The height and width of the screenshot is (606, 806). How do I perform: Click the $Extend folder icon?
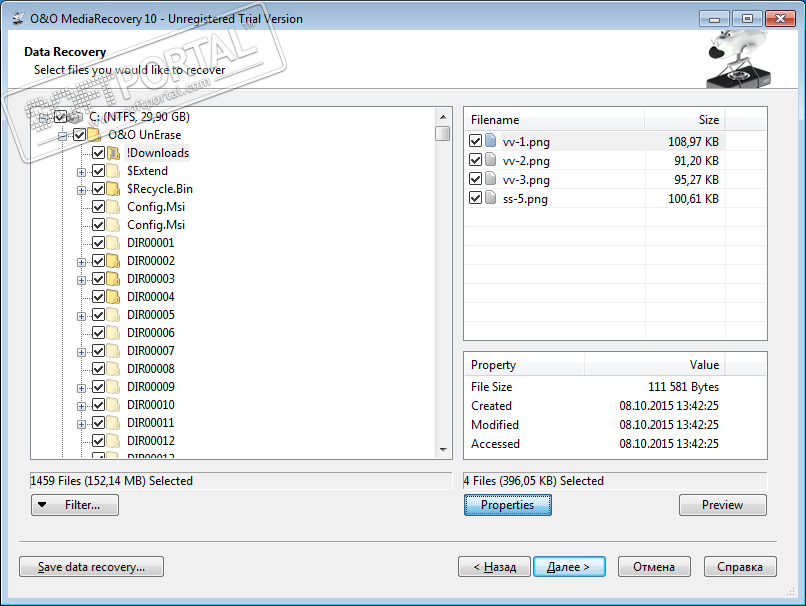coord(113,171)
